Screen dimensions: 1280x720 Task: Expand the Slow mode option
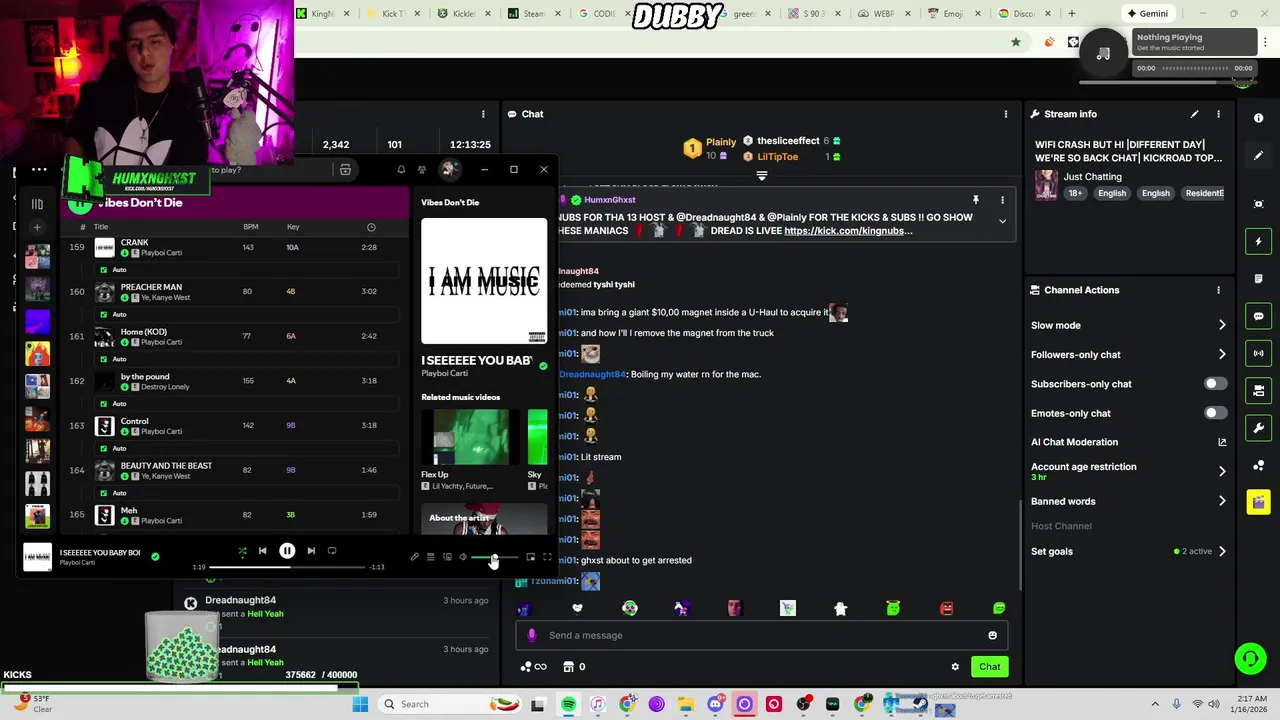(x=1222, y=325)
